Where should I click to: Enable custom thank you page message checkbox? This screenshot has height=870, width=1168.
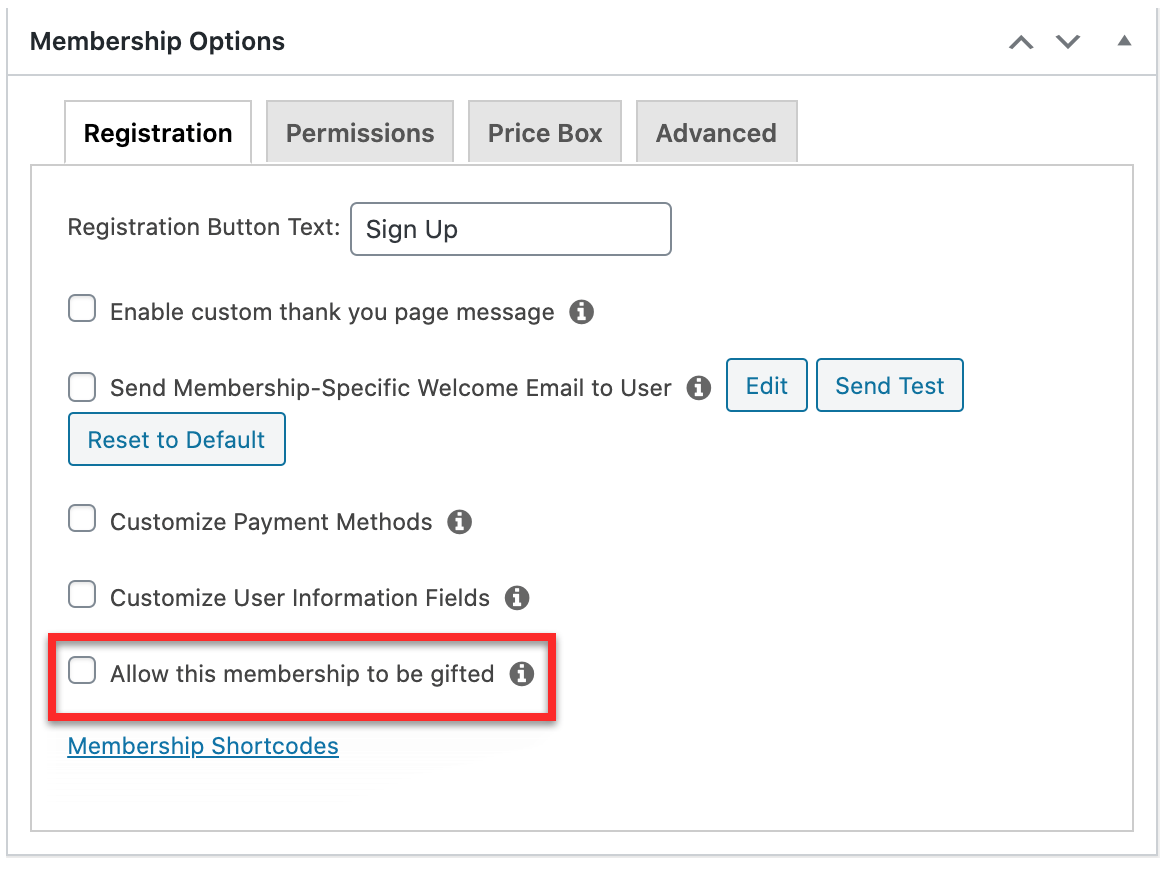[82, 308]
